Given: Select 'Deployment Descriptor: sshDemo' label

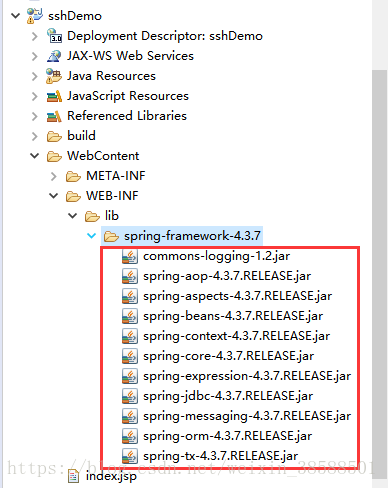Looking at the screenshot, I should coord(165,36).
